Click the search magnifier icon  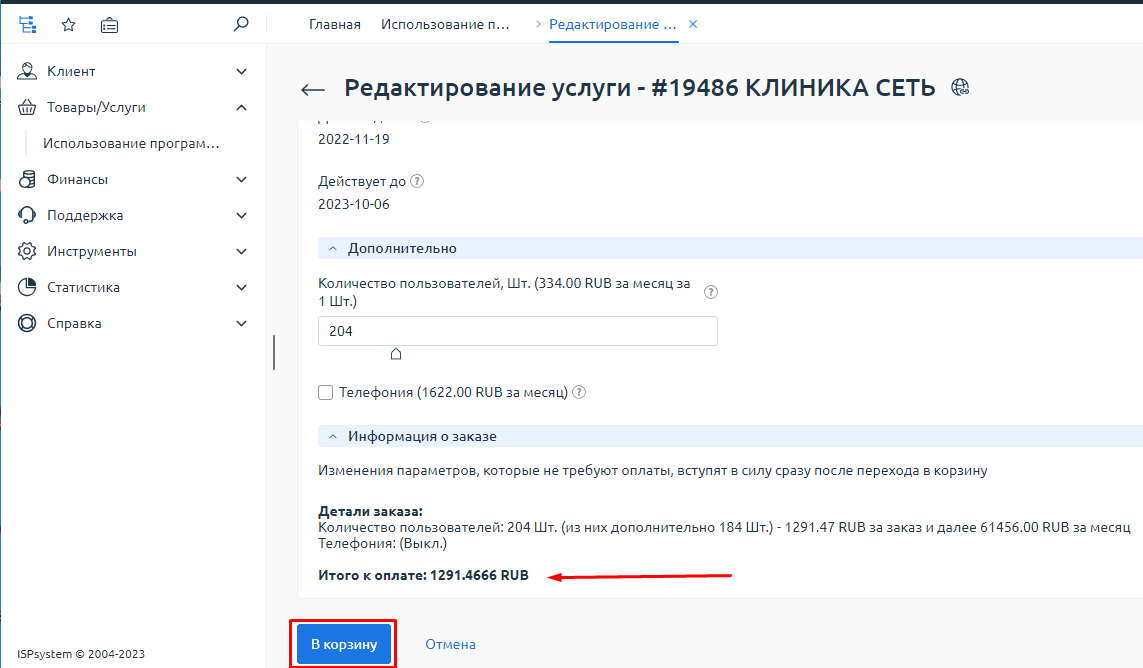point(241,24)
